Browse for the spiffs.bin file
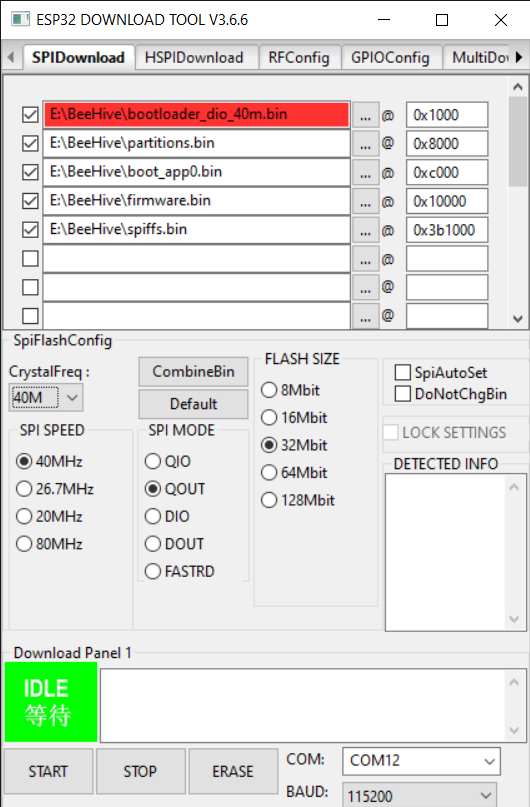530x807 pixels. [x=365, y=230]
